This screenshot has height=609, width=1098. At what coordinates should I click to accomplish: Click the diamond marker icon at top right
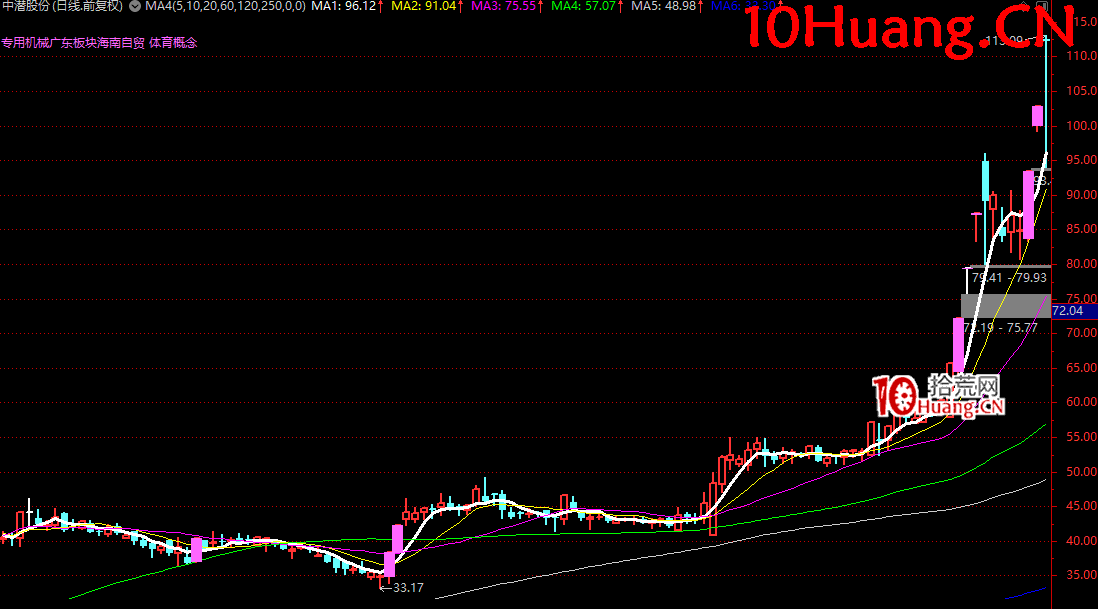click(x=1024, y=6)
